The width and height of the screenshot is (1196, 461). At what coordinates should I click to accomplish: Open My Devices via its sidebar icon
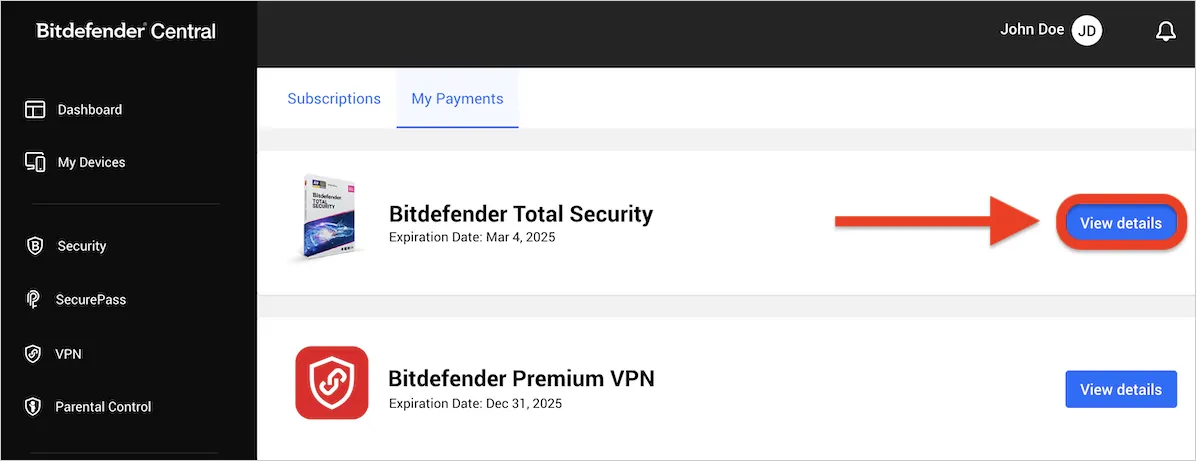coord(35,162)
